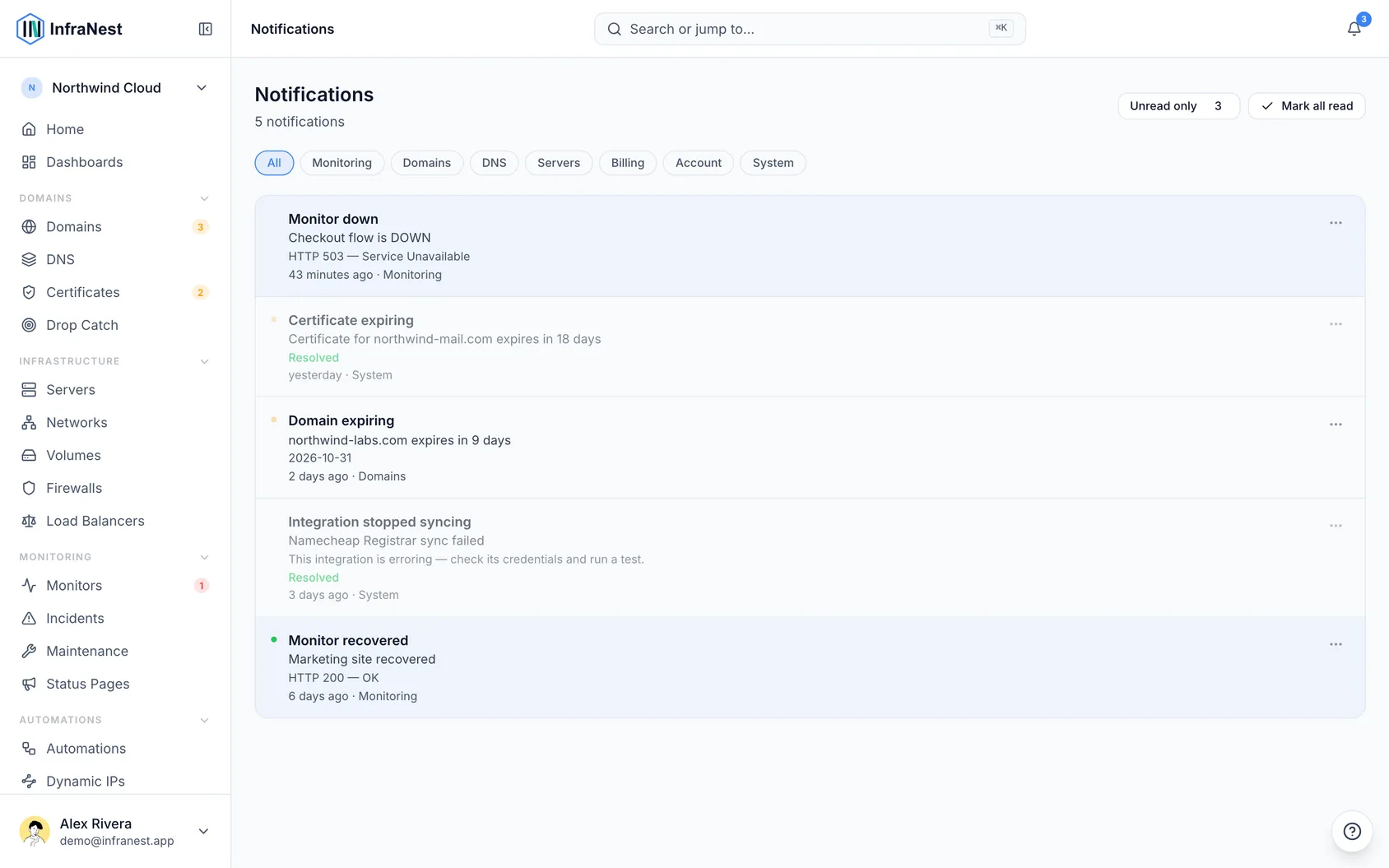Click the Maintenance wrench icon
This screenshot has height=868, width=1389.
(29, 651)
